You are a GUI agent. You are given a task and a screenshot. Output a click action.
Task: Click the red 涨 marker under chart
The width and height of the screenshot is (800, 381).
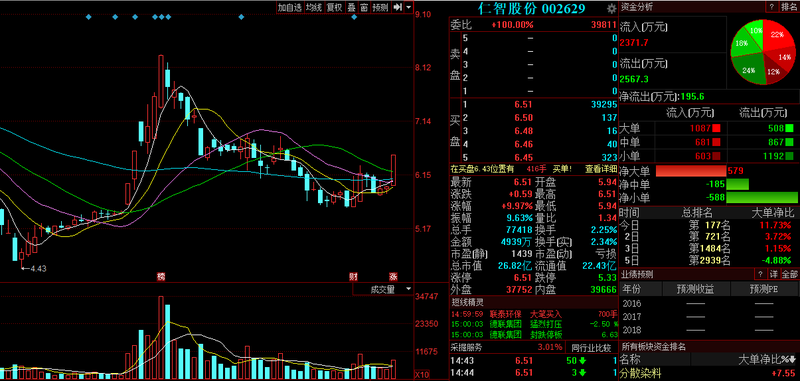click(x=393, y=277)
